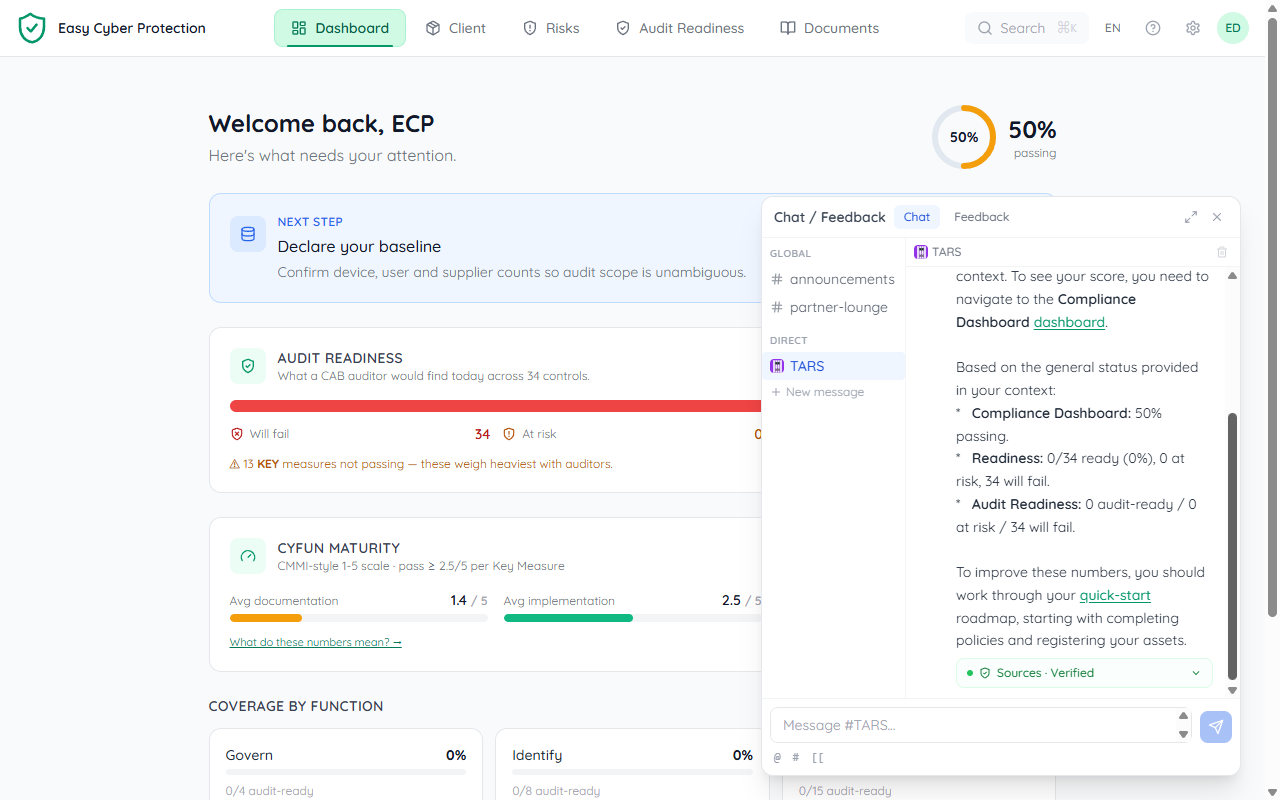
Task: Delete conversation with trash icon
Action: 1221,252
